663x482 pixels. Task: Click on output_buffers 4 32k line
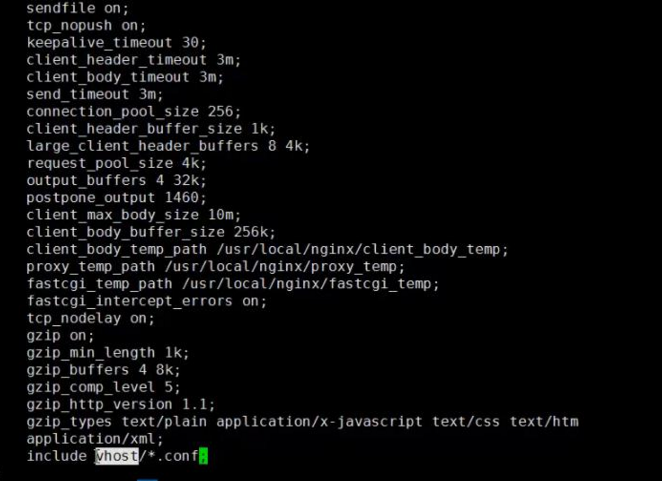point(117,181)
